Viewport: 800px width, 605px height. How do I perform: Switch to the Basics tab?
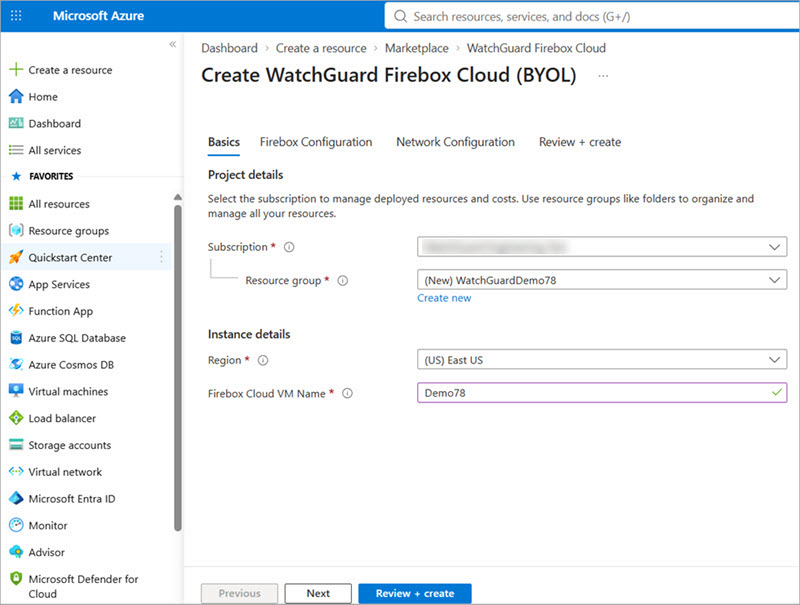point(223,142)
